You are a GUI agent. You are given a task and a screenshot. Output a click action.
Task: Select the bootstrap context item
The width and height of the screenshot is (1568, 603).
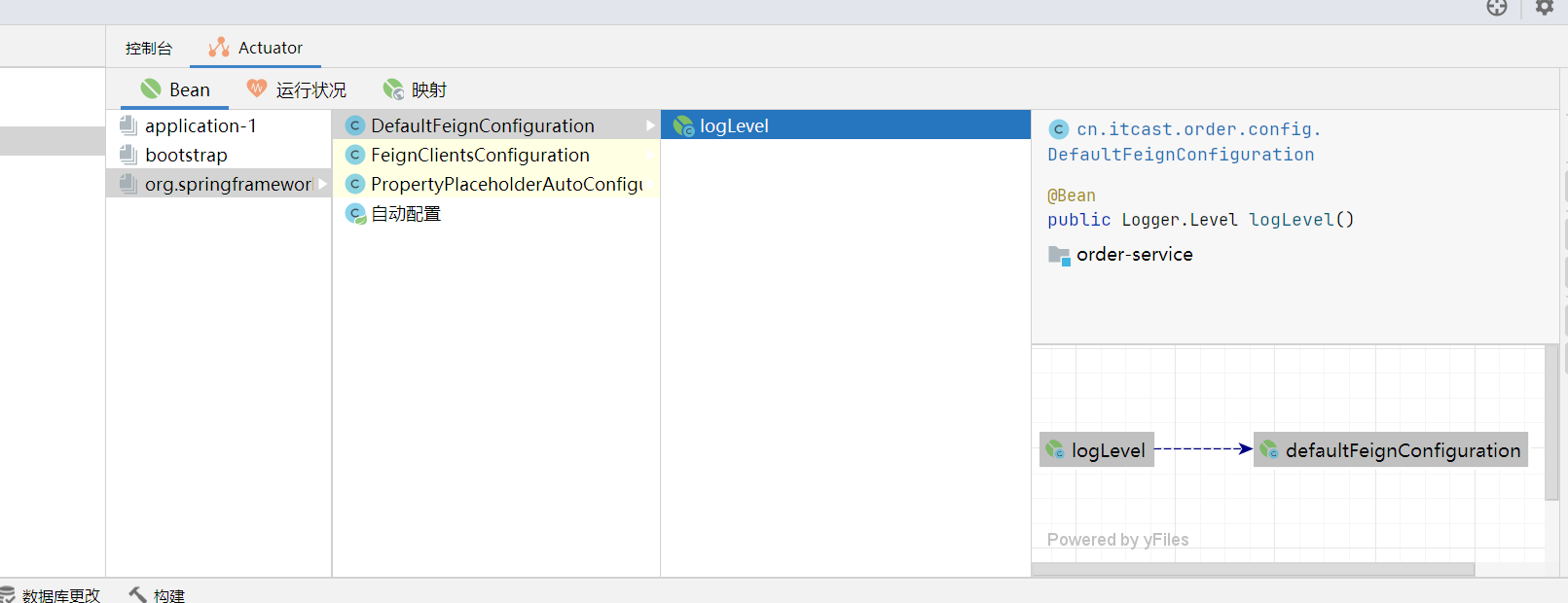click(x=186, y=155)
